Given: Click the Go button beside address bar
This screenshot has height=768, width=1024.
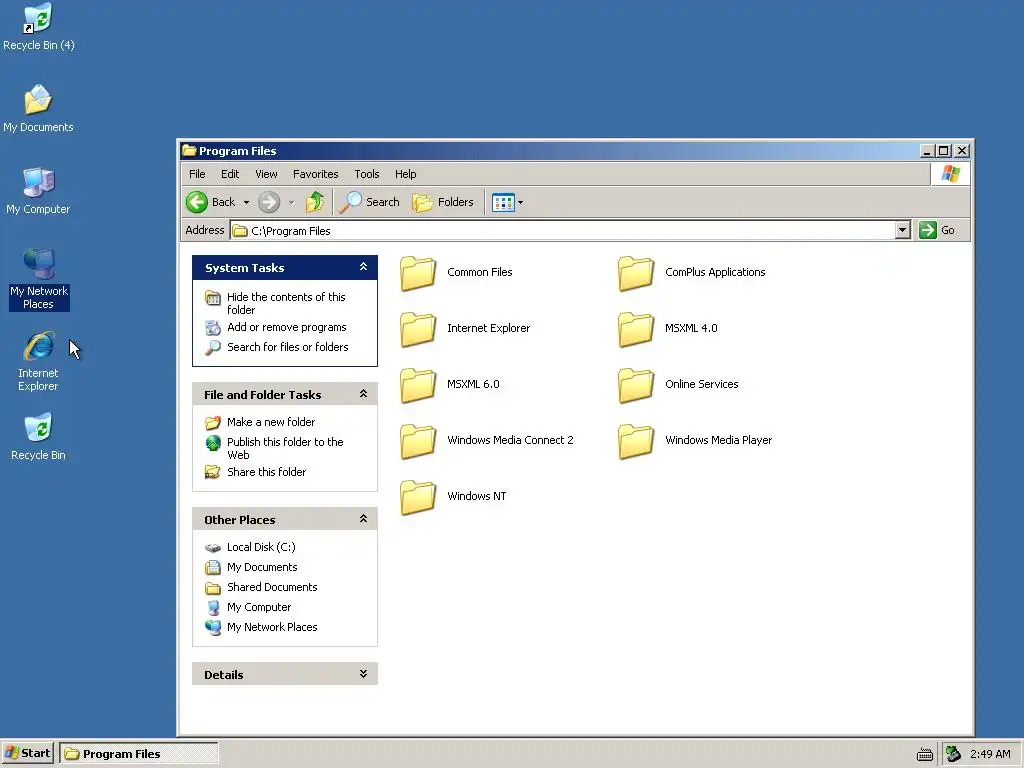Looking at the screenshot, I should click(937, 230).
